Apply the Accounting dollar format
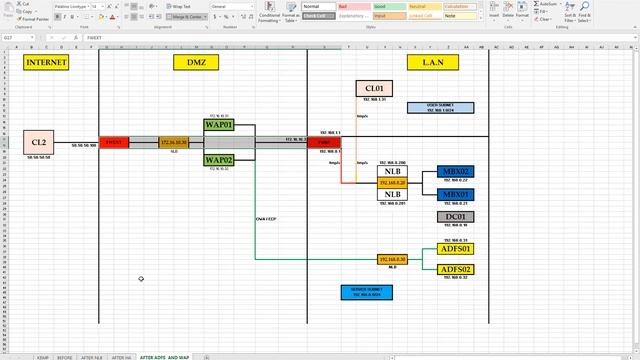 [215, 17]
